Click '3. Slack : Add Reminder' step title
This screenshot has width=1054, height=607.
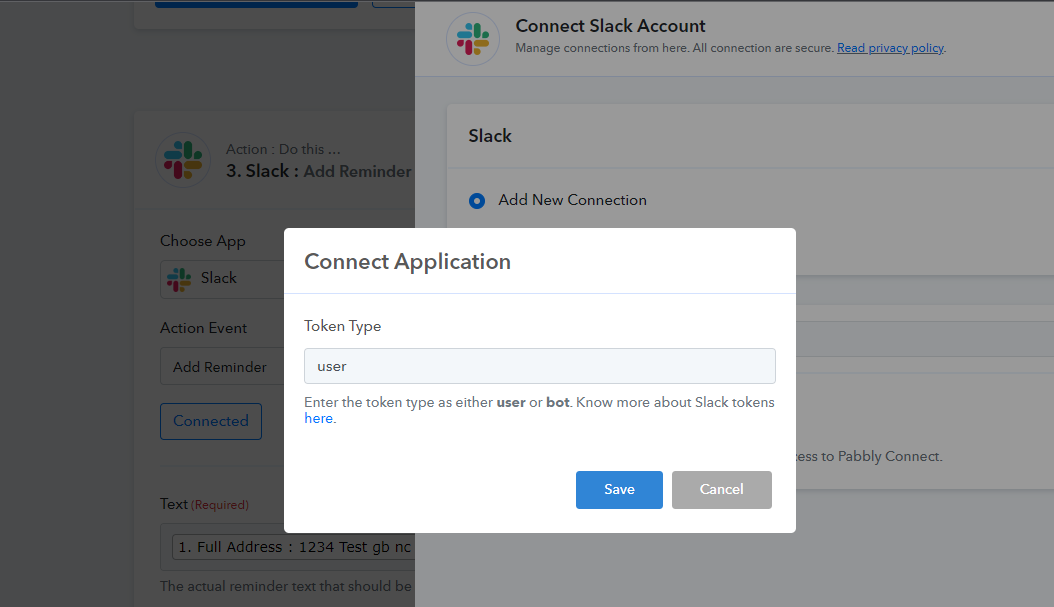[x=319, y=171]
